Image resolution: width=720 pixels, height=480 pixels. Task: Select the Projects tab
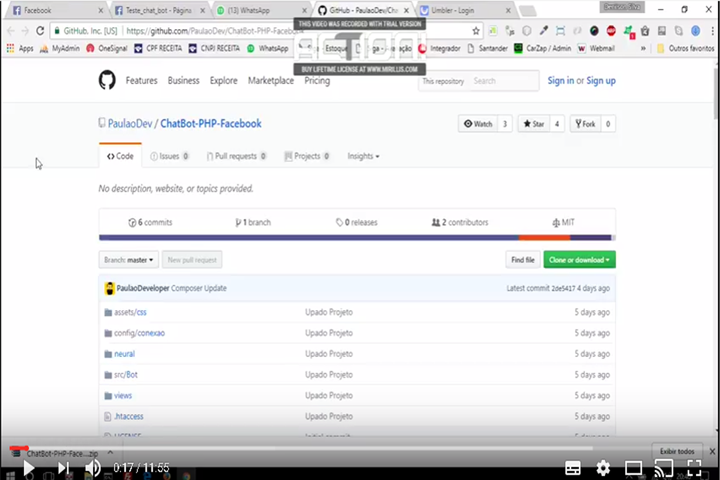point(307,156)
